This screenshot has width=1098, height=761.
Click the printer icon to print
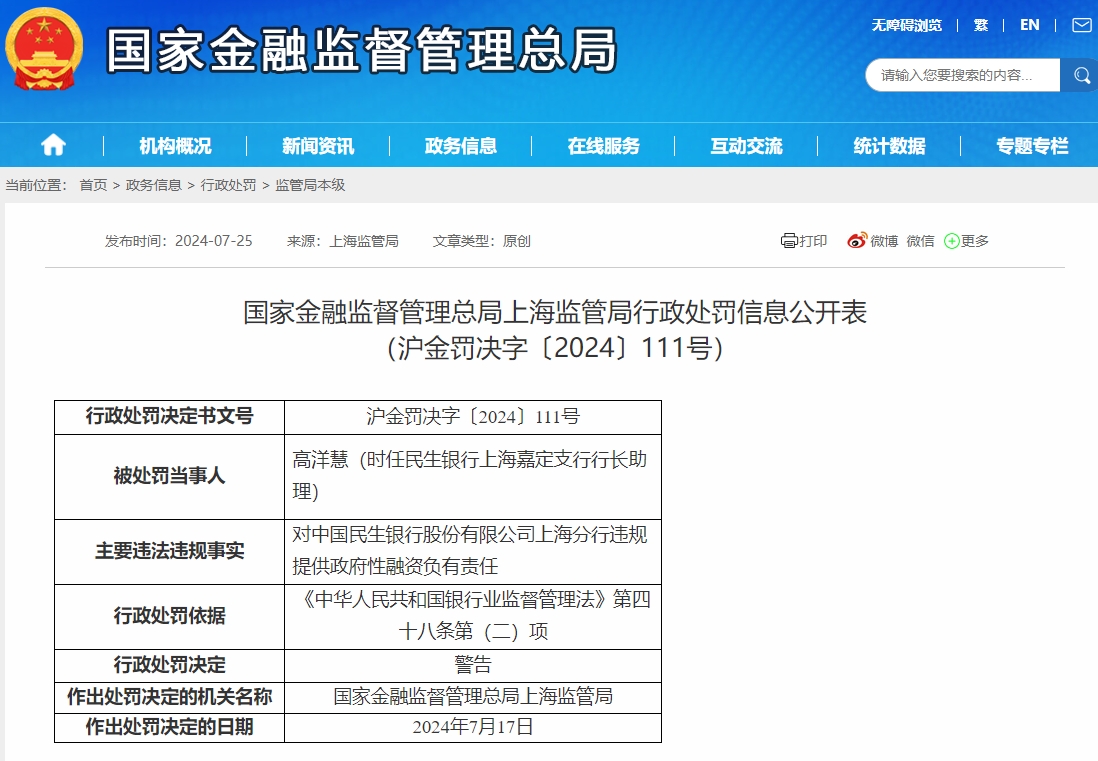[x=789, y=241]
